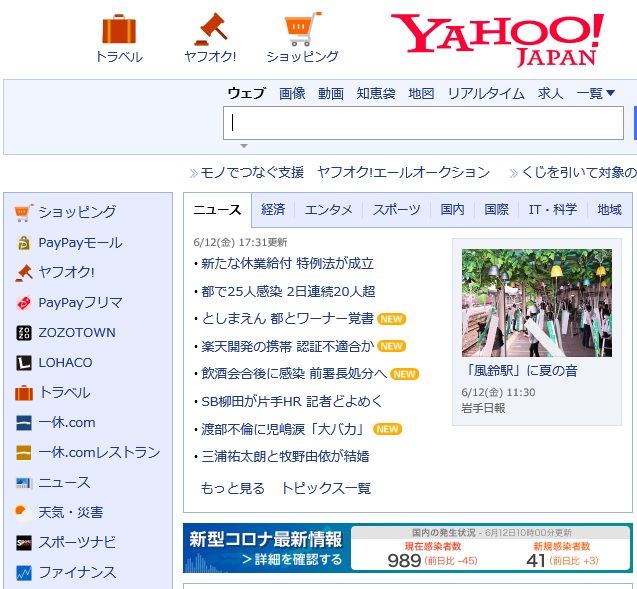This screenshot has height=589, width=637.
Task: Switch to the スポーツ news tab
Action: [x=396, y=210]
